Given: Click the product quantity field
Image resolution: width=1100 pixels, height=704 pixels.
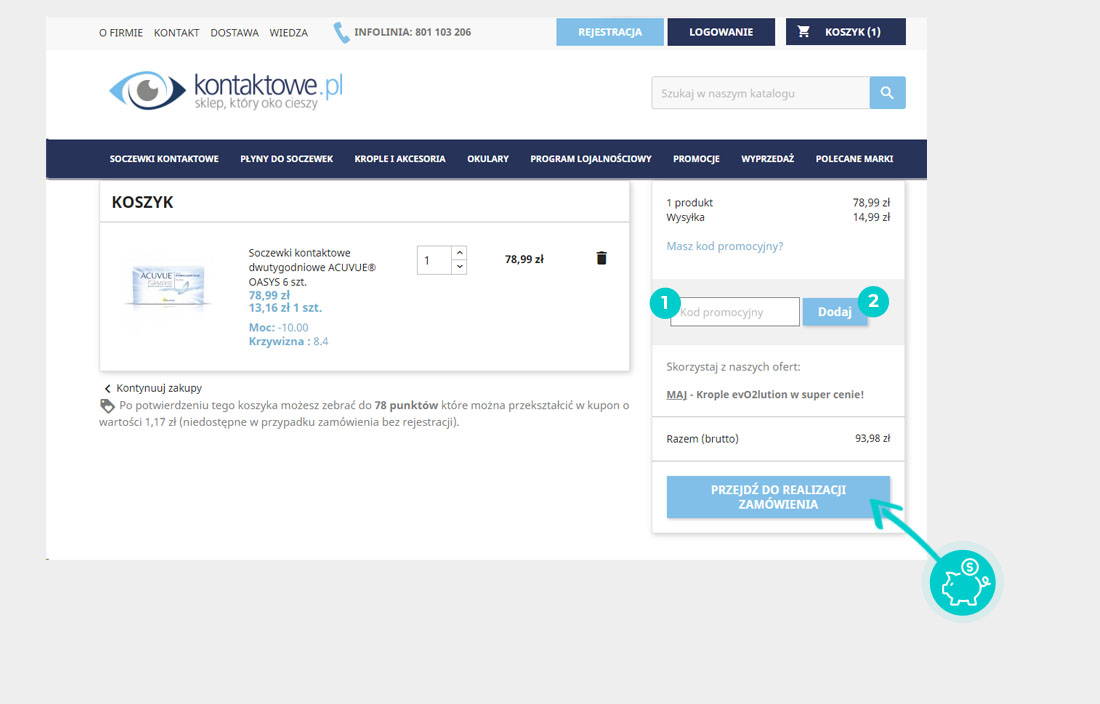Looking at the screenshot, I should pyautogui.click(x=434, y=260).
